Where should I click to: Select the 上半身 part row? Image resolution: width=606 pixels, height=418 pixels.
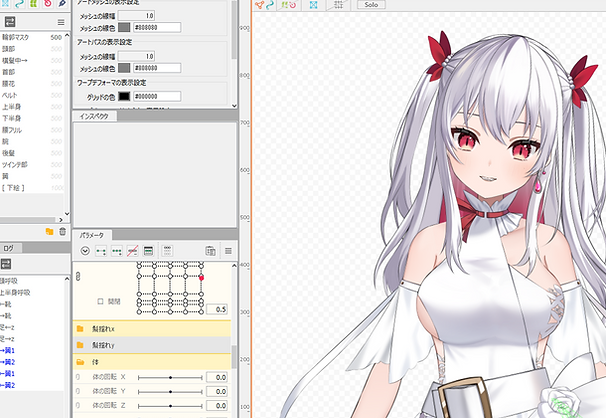pos(32,107)
